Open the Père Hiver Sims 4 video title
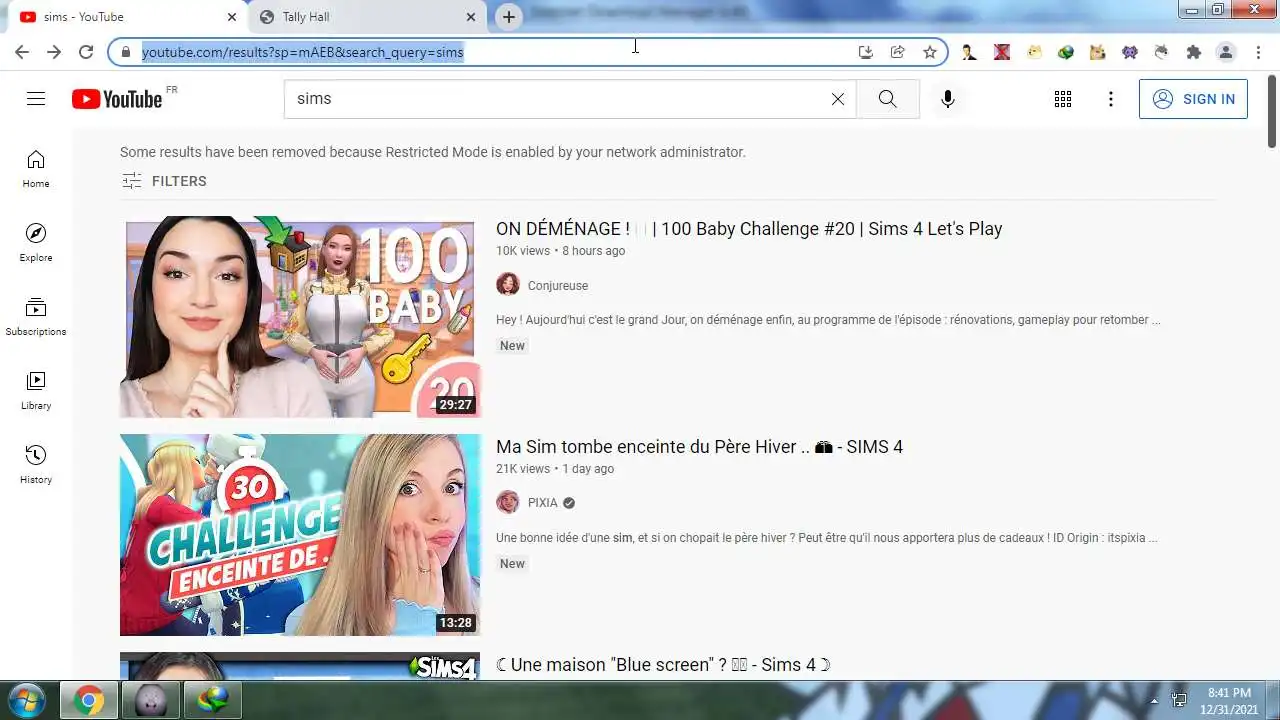Viewport: 1280px width, 720px height. [x=699, y=447]
